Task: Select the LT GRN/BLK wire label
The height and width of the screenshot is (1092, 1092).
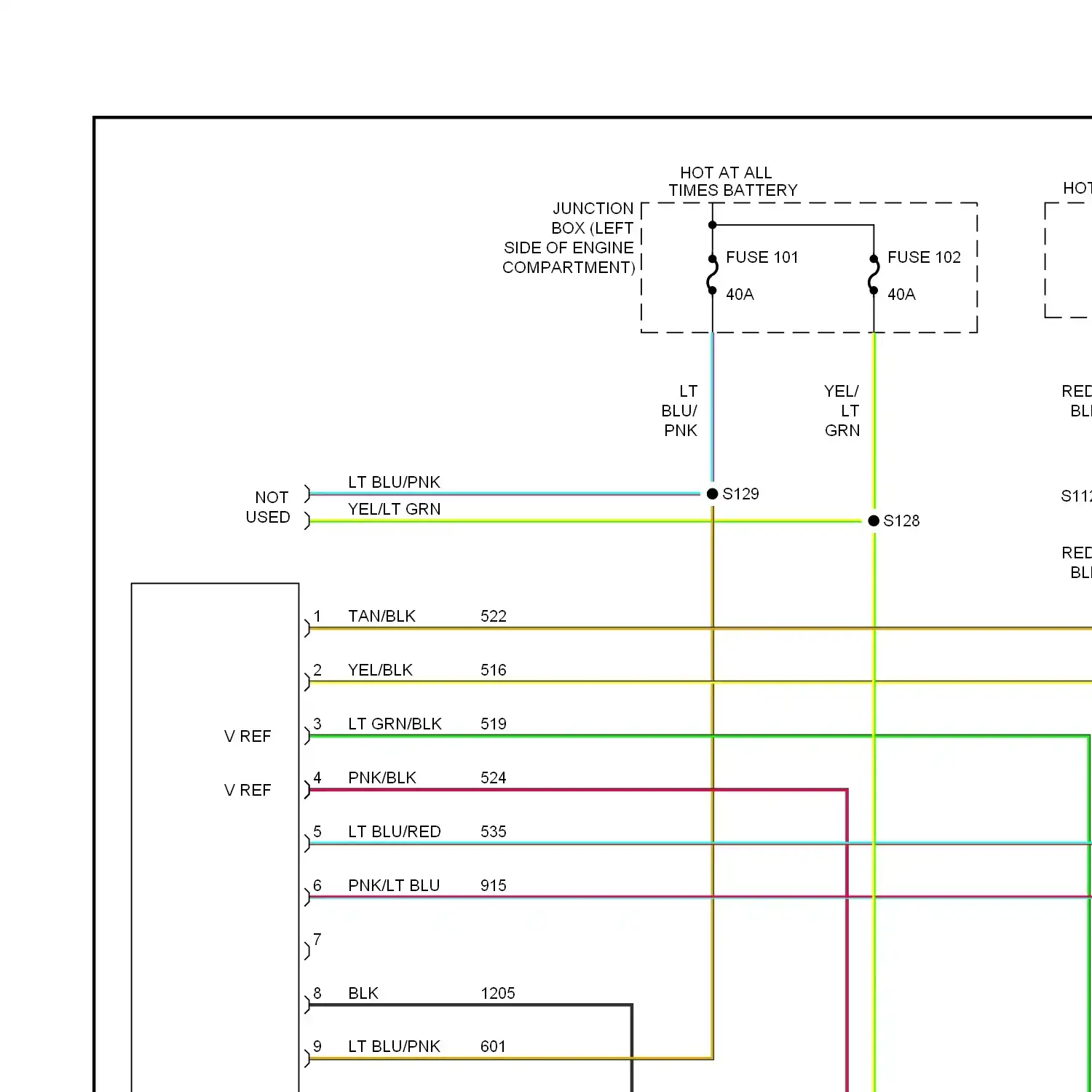Action: (x=395, y=724)
